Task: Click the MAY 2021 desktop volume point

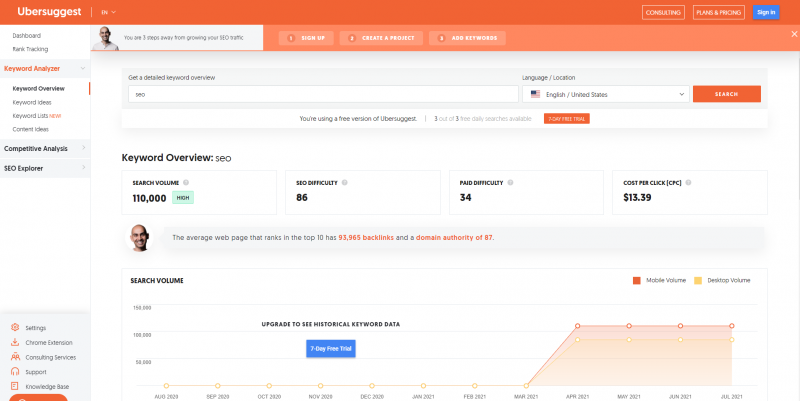Action: click(x=629, y=340)
